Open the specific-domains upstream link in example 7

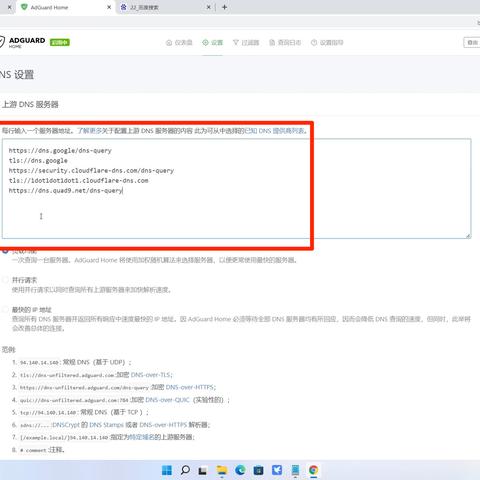pos(141,437)
